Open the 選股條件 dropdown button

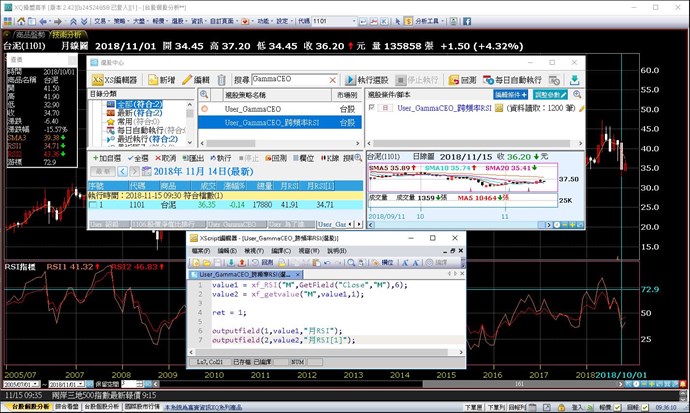[x=509, y=93]
